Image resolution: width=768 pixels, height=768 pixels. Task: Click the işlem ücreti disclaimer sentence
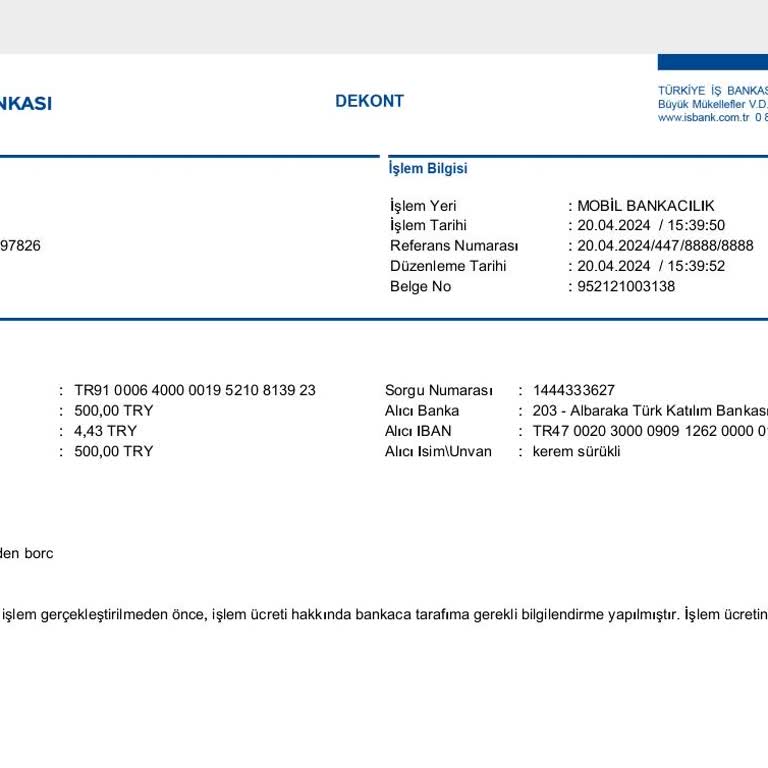pyautogui.click(x=384, y=614)
